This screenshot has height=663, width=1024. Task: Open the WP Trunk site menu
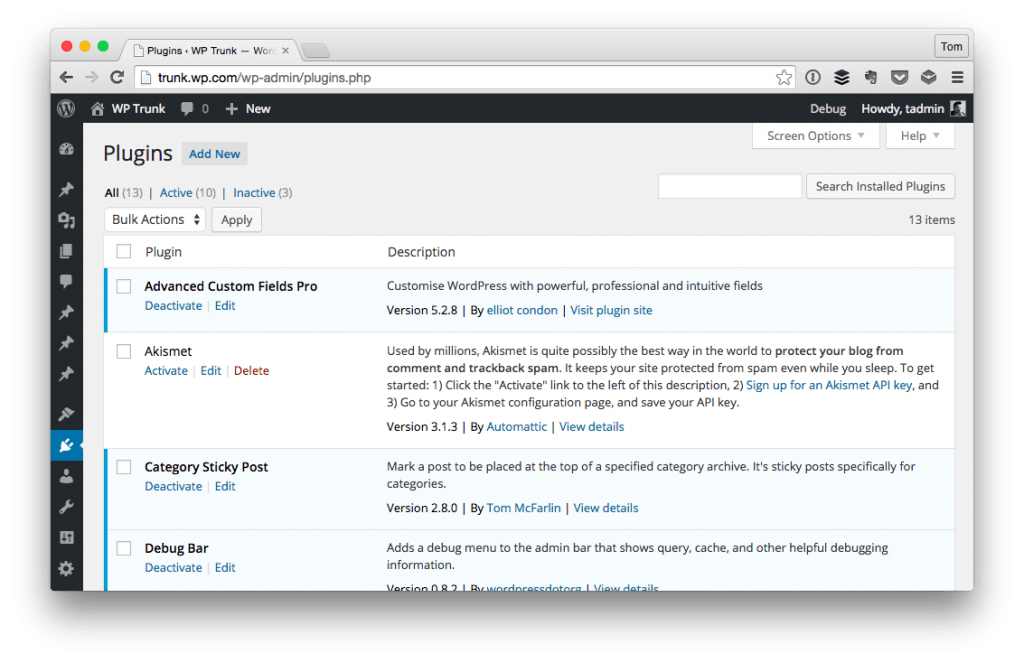(x=129, y=108)
